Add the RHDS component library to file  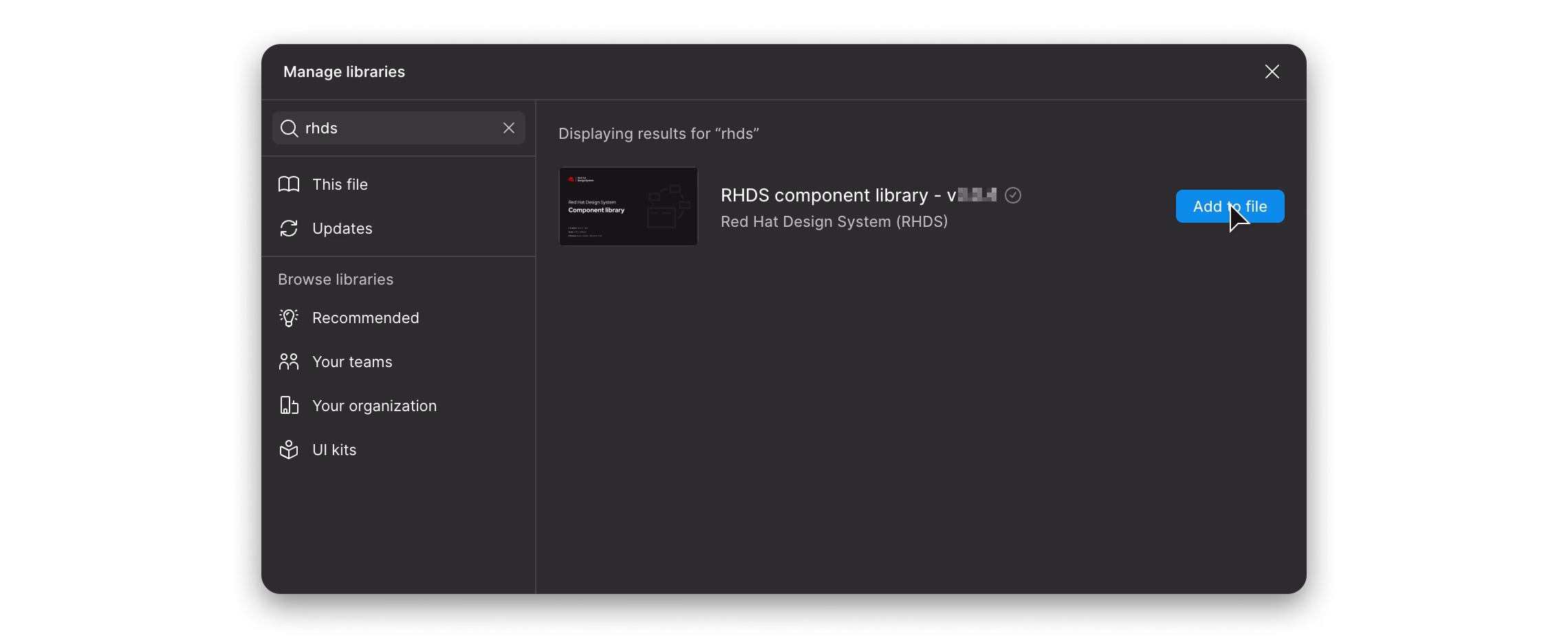tap(1230, 206)
